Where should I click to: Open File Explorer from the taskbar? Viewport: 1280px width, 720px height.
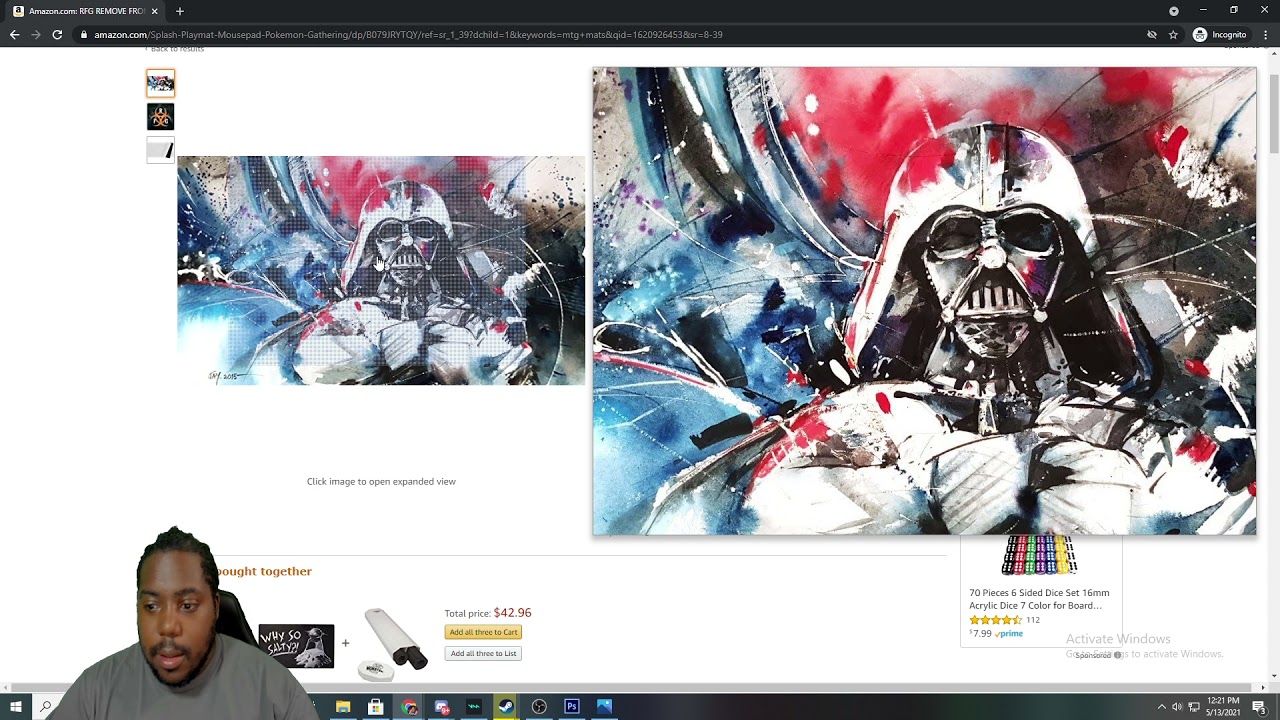click(343, 707)
